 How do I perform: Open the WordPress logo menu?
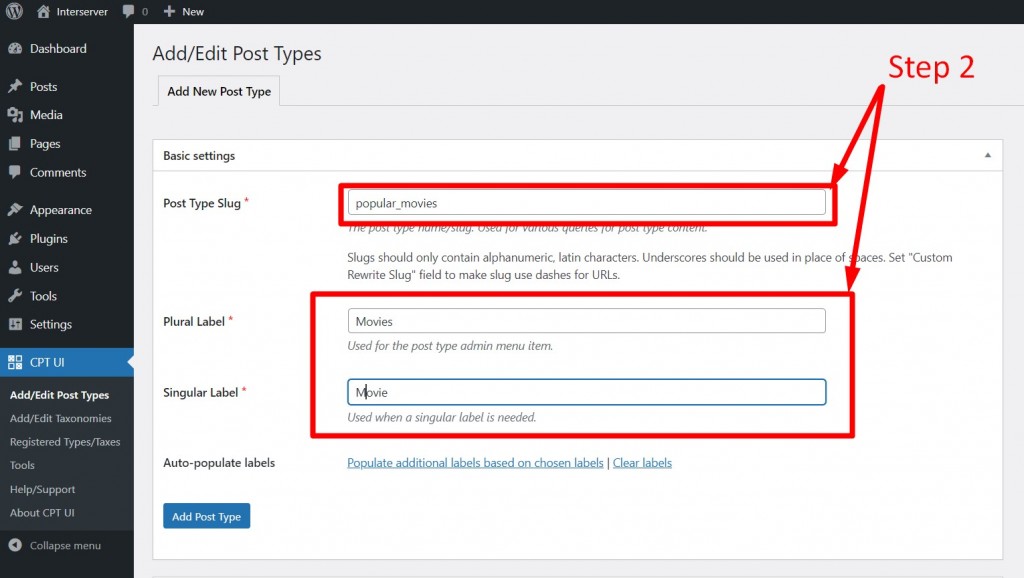point(14,11)
